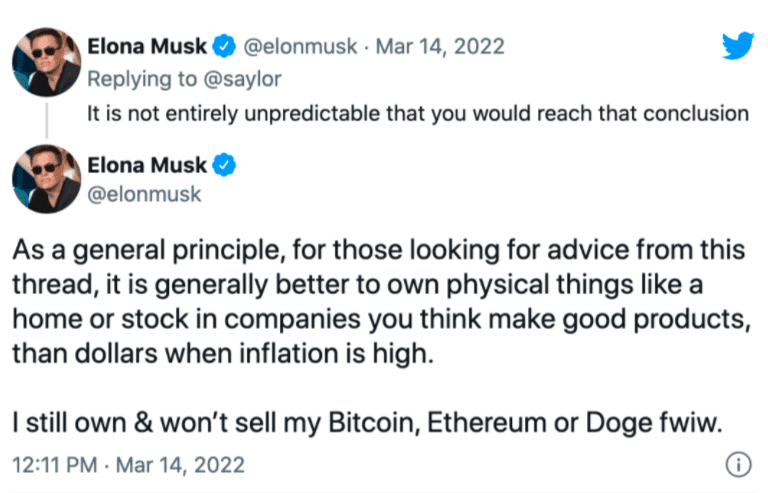768x493 pixels.
Task: Open the "12:11 PM · Mar 14, 2022" timestamp
Action: [x=129, y=465]
